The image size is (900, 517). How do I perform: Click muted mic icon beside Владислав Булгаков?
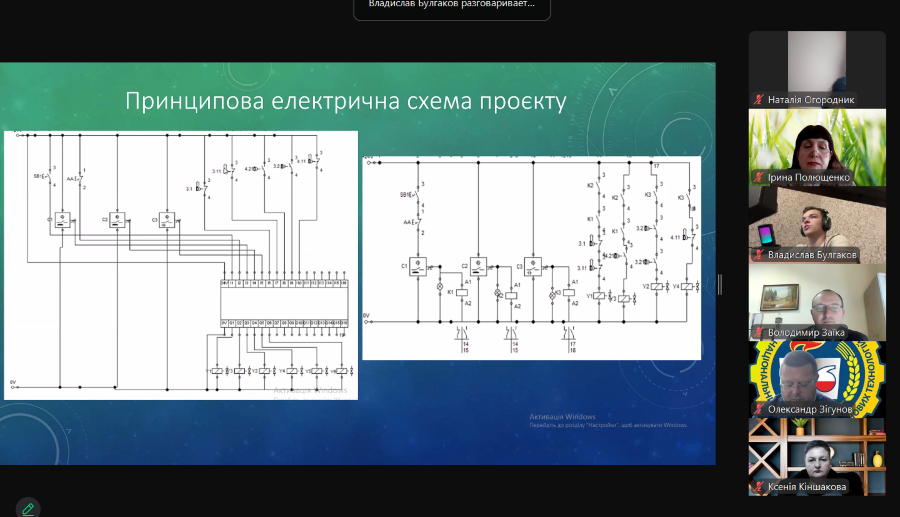(759, 255)
